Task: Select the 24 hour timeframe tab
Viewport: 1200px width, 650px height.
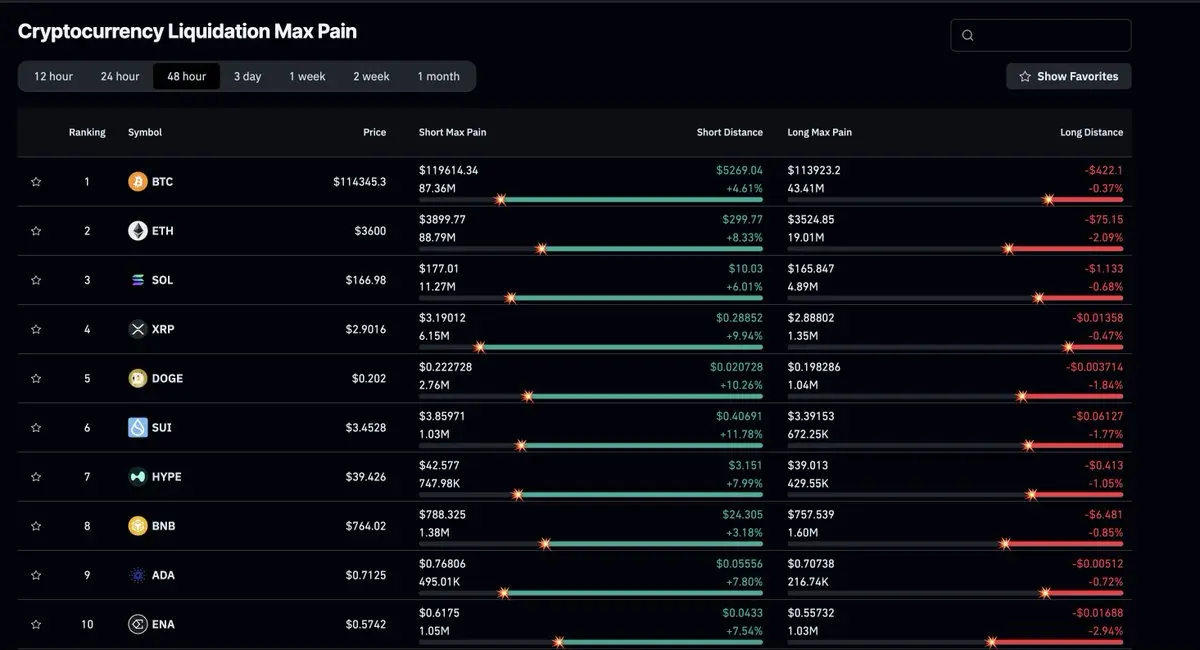Action: point(120,76)
